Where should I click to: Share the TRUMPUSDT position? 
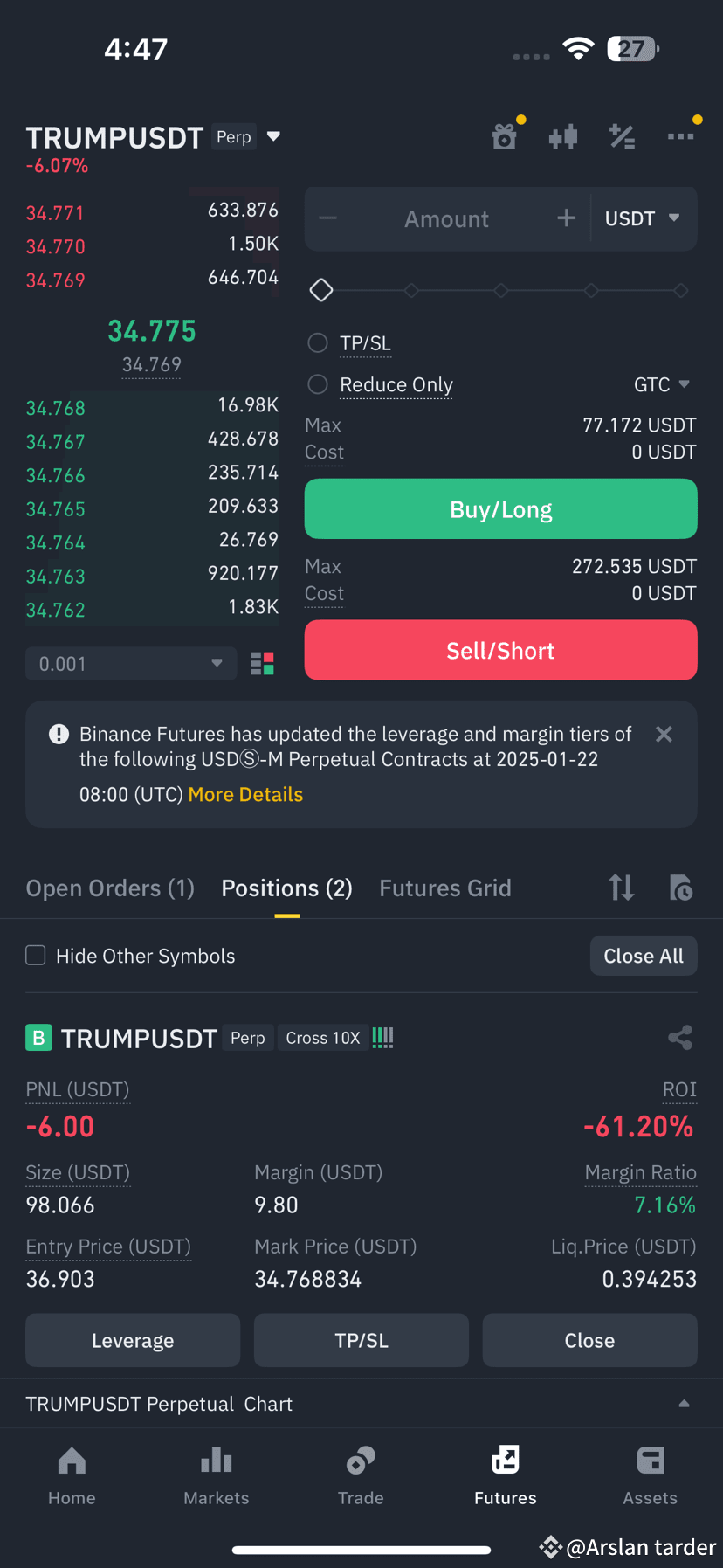click(x=680, y=1038)
